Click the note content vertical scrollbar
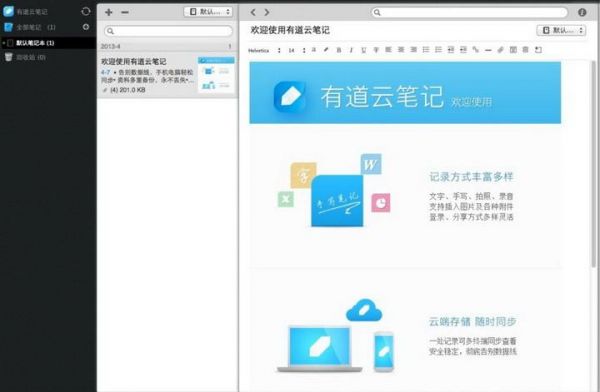 pyautogui.click(x=593, y=164)
